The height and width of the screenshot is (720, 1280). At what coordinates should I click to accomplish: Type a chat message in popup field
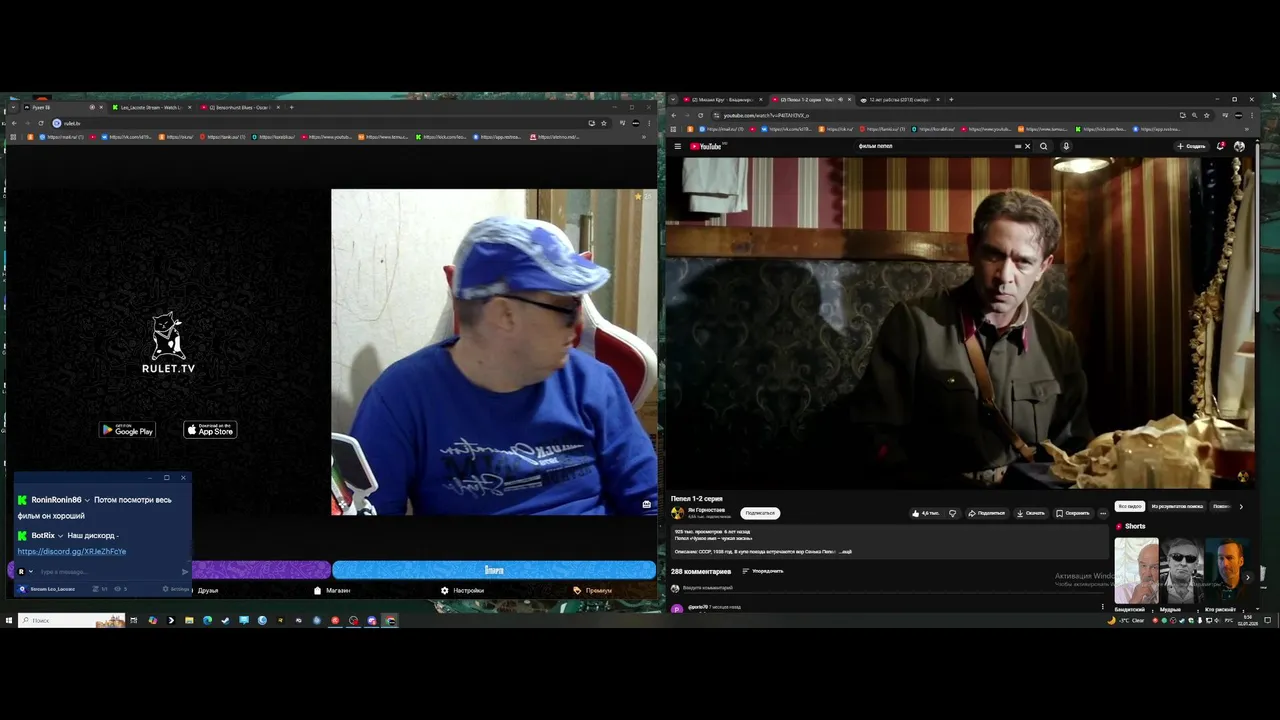[x=108, y=572]
